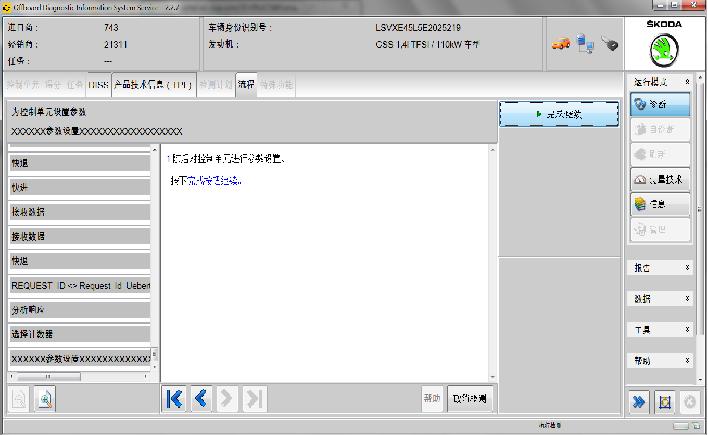Click the double right-arrow icon at bottom right
This screenshot has height=435, width=708.
tap(638, 402)
